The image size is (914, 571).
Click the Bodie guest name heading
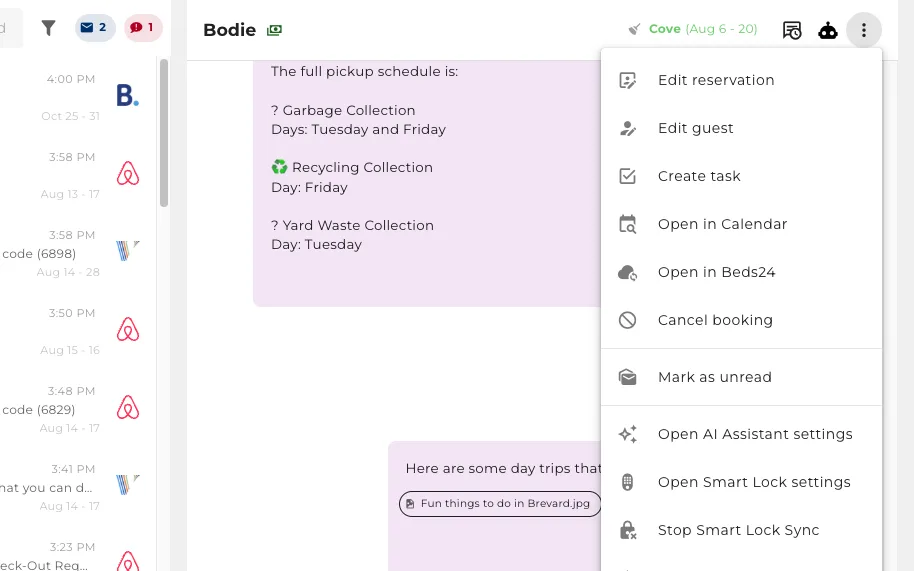pyautogui.click(x=230, y=30)
